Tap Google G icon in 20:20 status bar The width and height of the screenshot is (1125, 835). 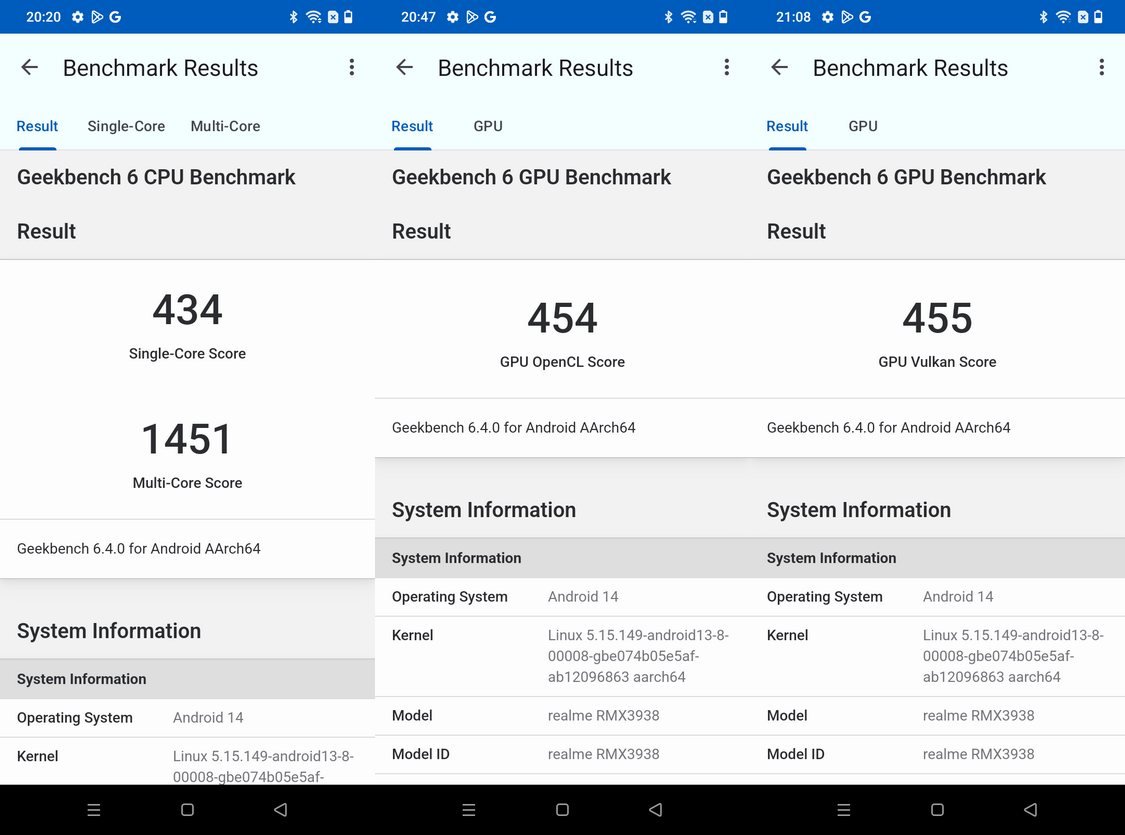115,16
